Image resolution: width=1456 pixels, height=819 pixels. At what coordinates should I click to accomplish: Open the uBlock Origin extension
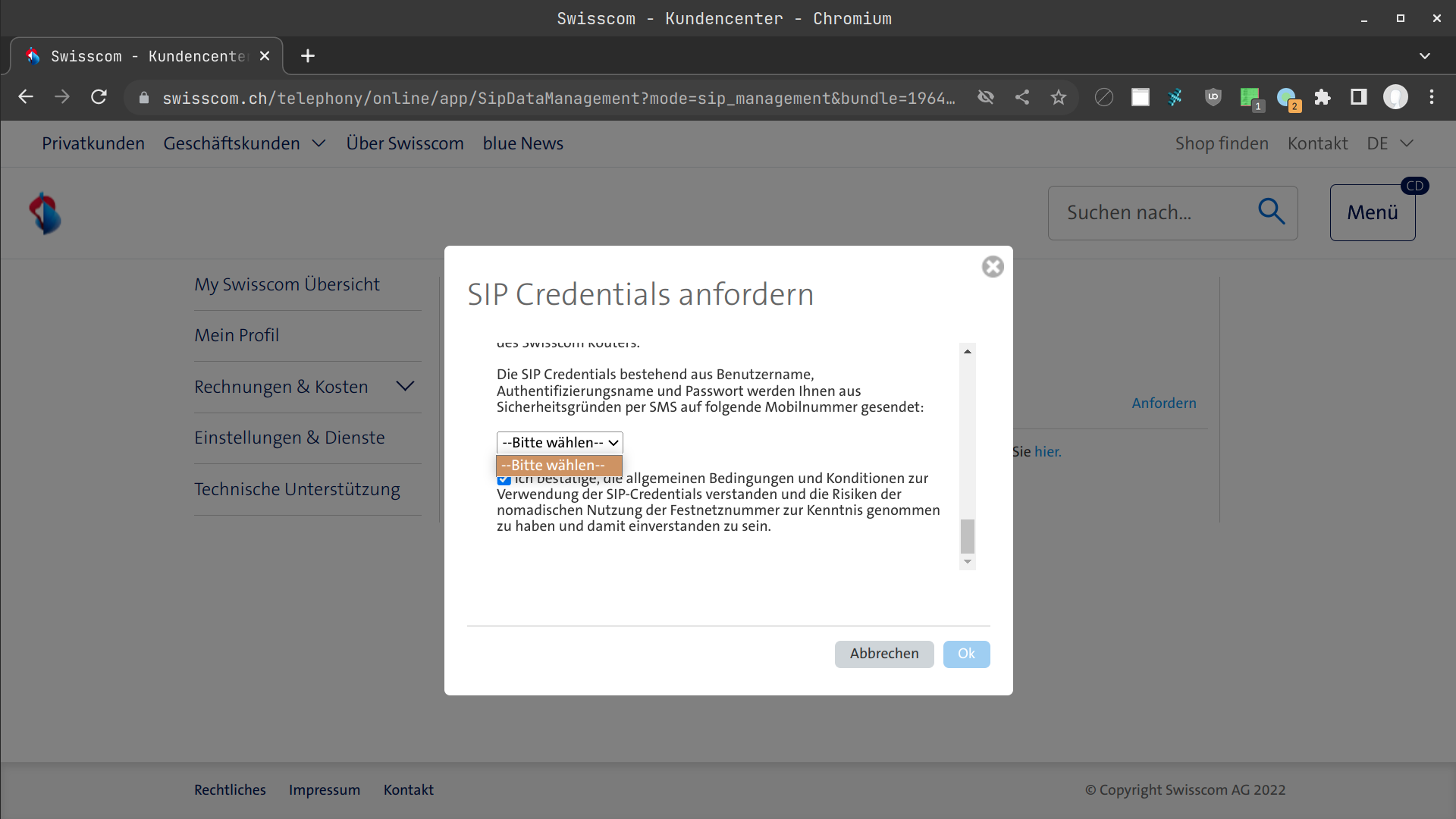click(x=1213, y=97)
